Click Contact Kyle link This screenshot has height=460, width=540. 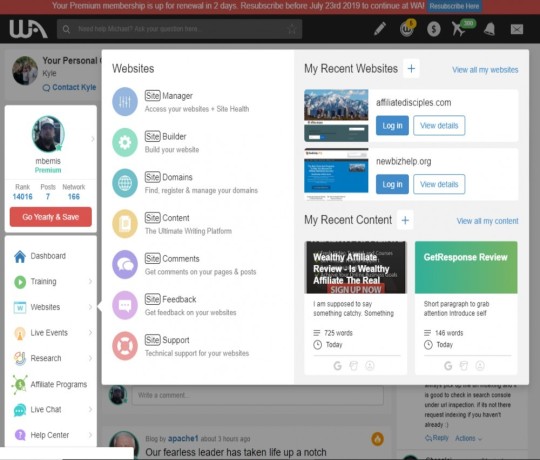tap(70, 87)
